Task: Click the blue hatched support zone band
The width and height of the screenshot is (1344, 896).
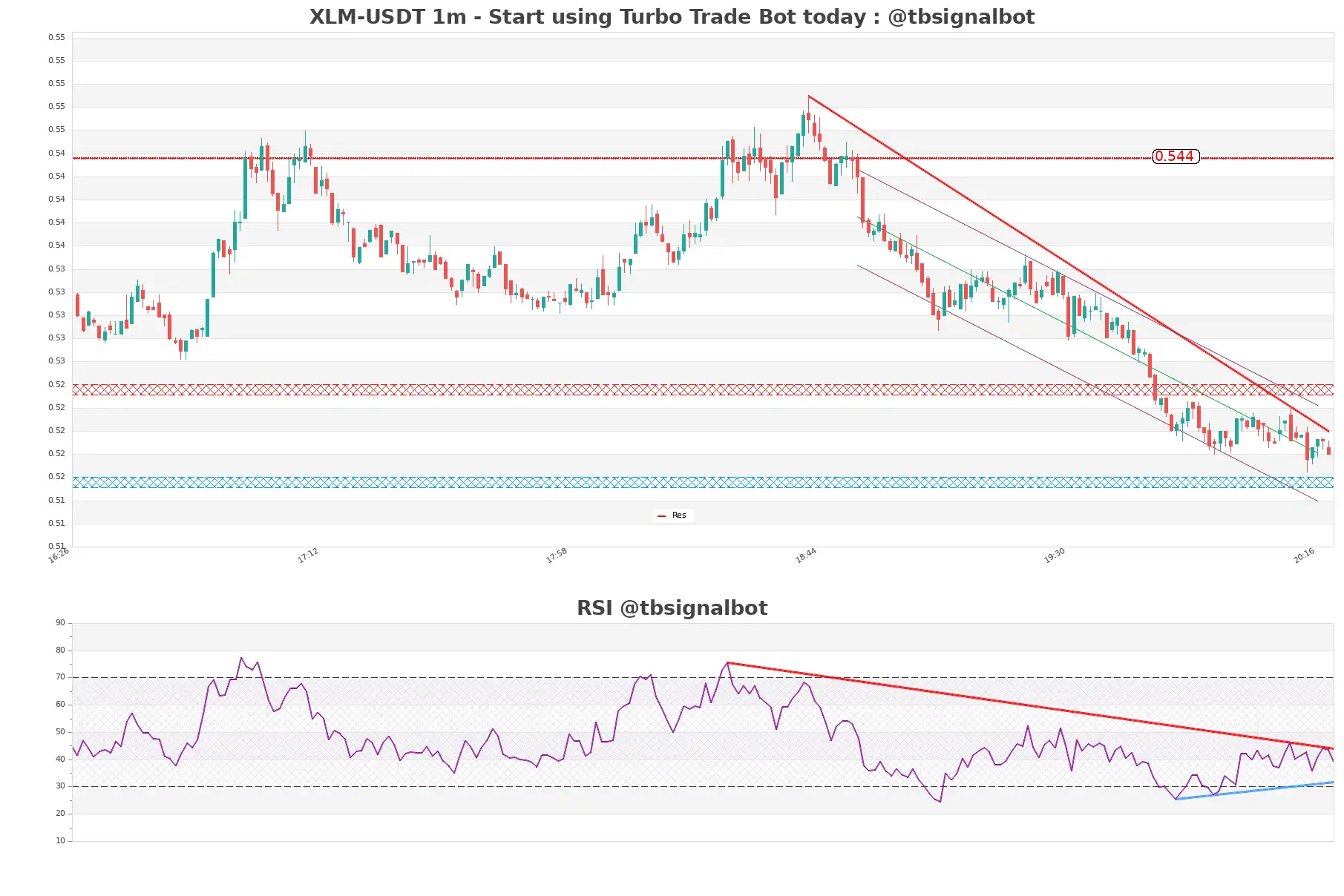Action: (x=703, y=482)
